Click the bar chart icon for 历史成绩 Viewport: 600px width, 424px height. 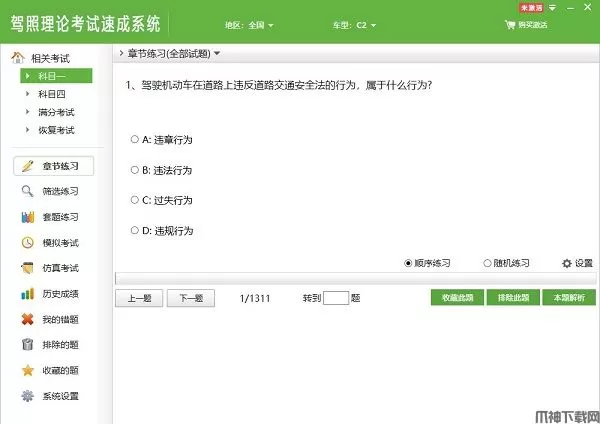28,294
